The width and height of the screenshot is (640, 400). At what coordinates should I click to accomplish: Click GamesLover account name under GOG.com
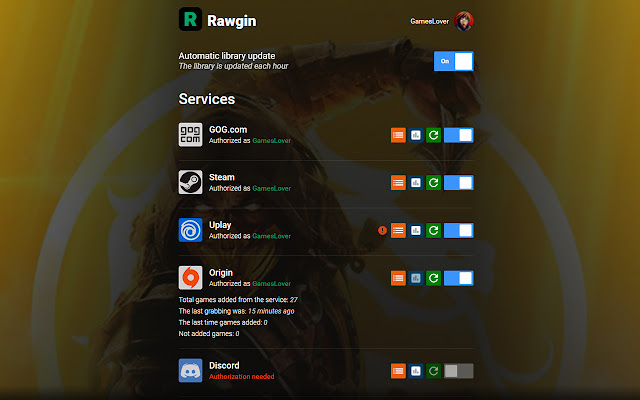(x=271, y=140)
